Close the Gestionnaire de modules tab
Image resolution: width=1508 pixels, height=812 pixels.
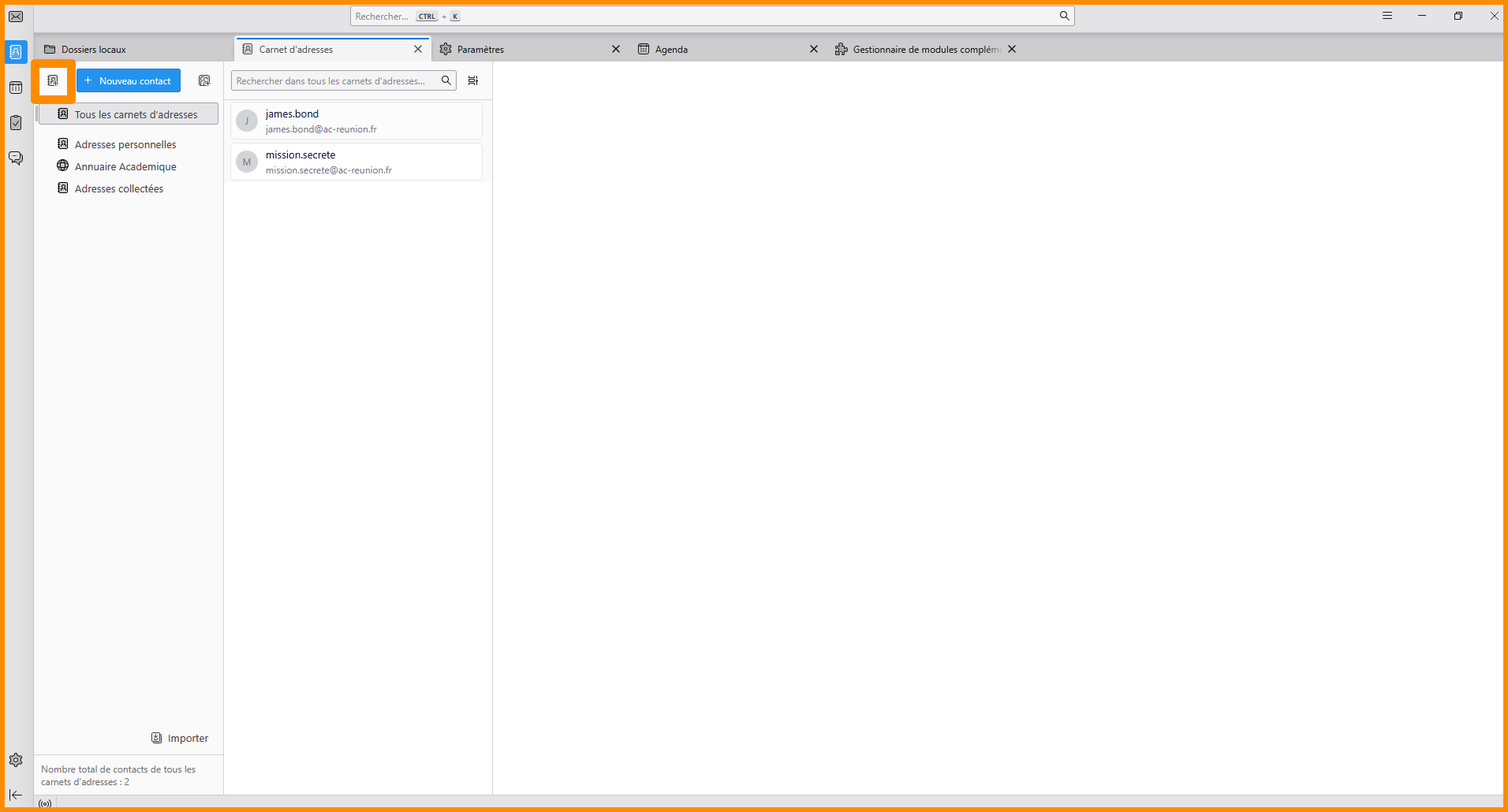pyautogui.click(x=1012, y=49)
